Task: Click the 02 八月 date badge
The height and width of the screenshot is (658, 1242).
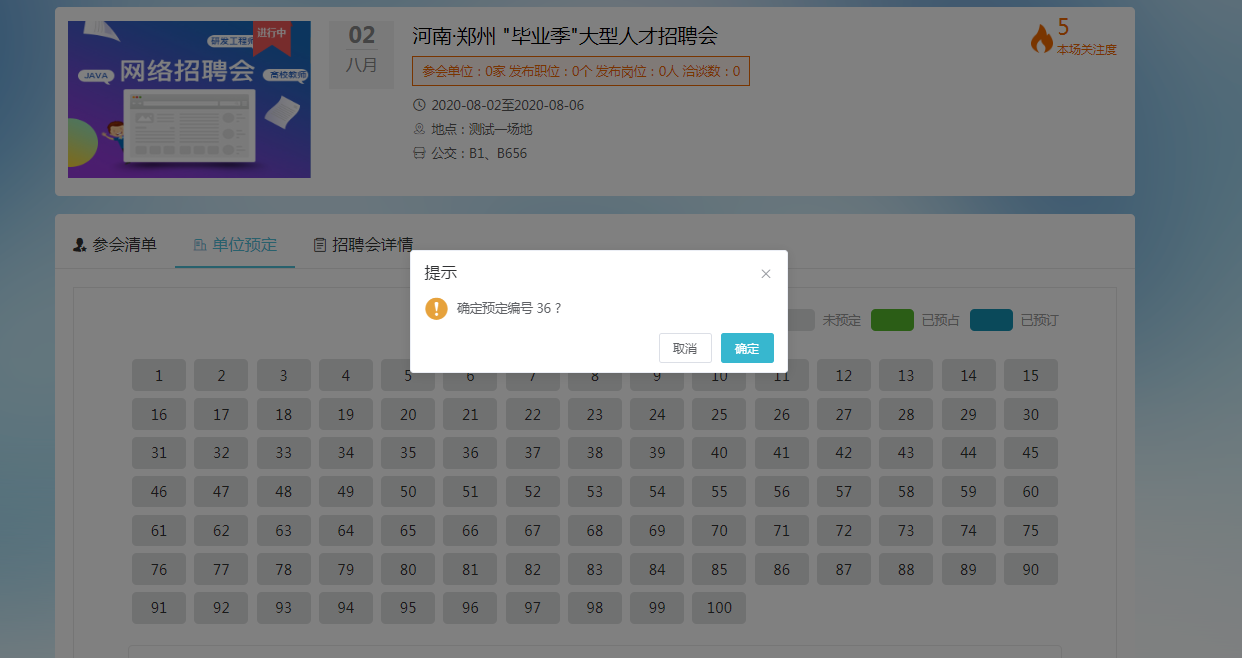Action: (361, 49)
